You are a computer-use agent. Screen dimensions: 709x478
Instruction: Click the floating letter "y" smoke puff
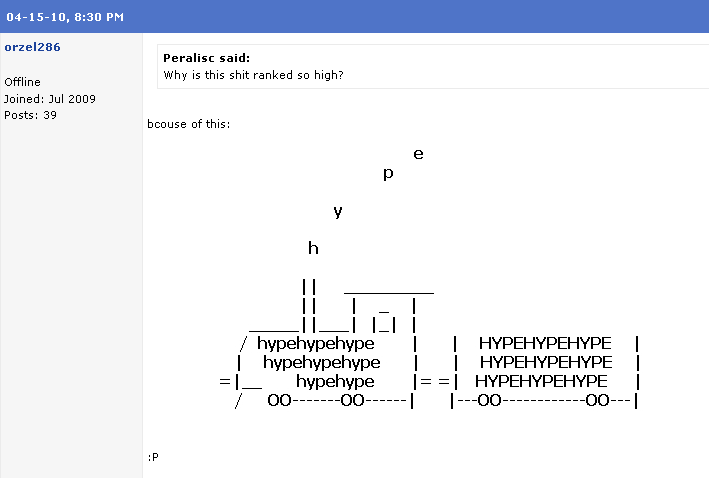[338, 211]
